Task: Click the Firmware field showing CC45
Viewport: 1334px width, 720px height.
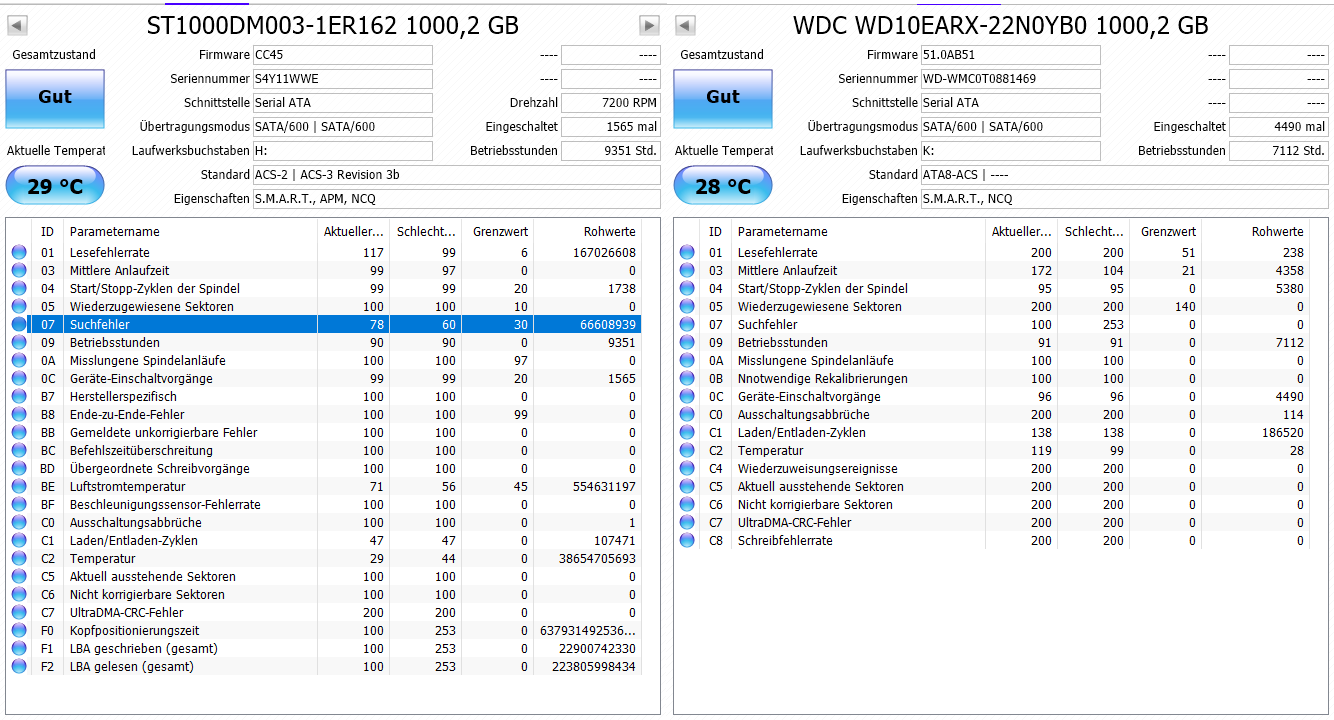Action: coord(343,55)
